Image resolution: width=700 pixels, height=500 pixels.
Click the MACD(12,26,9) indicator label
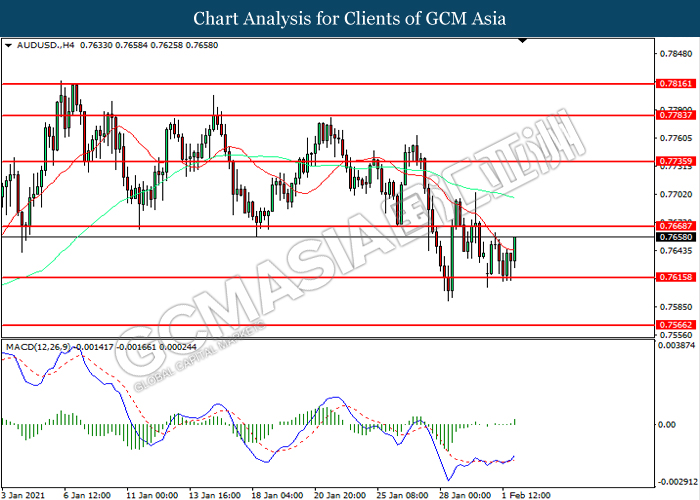(38, 347)
